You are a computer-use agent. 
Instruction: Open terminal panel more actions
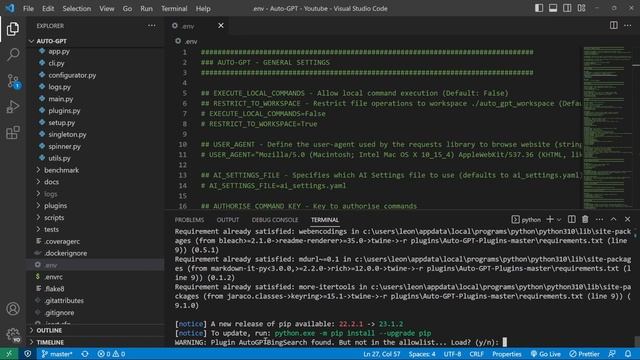(599, 220)
